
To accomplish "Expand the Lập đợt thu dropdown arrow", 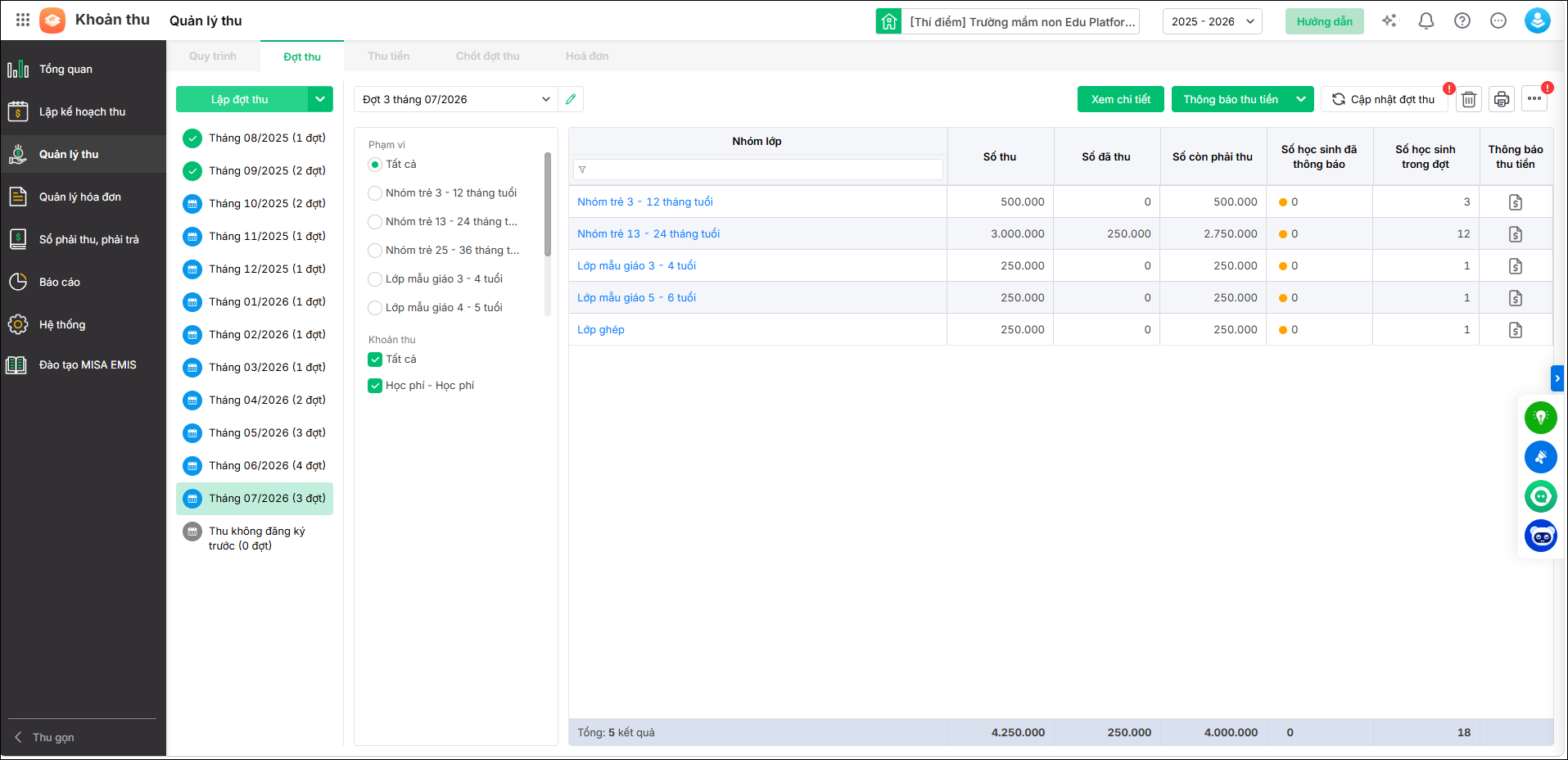I will coord(320,99).
